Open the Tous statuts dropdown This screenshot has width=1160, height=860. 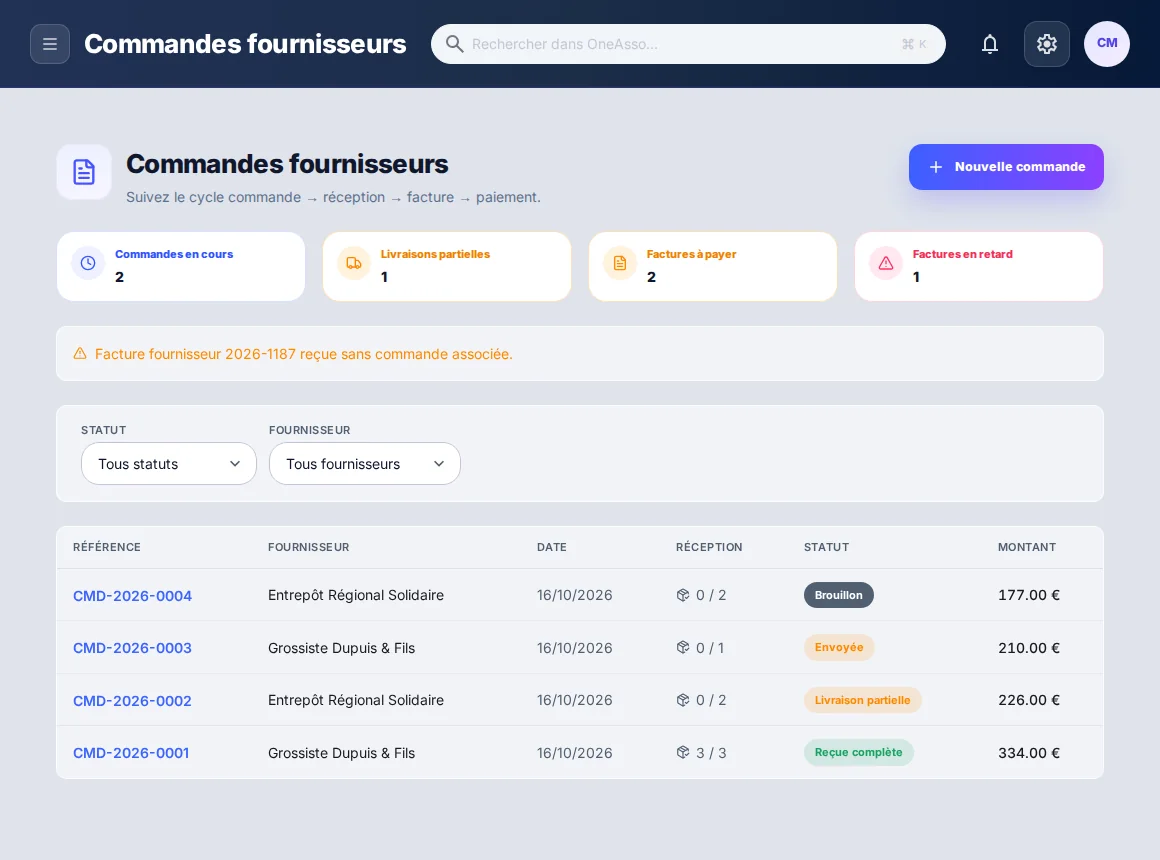coord(169,464)
